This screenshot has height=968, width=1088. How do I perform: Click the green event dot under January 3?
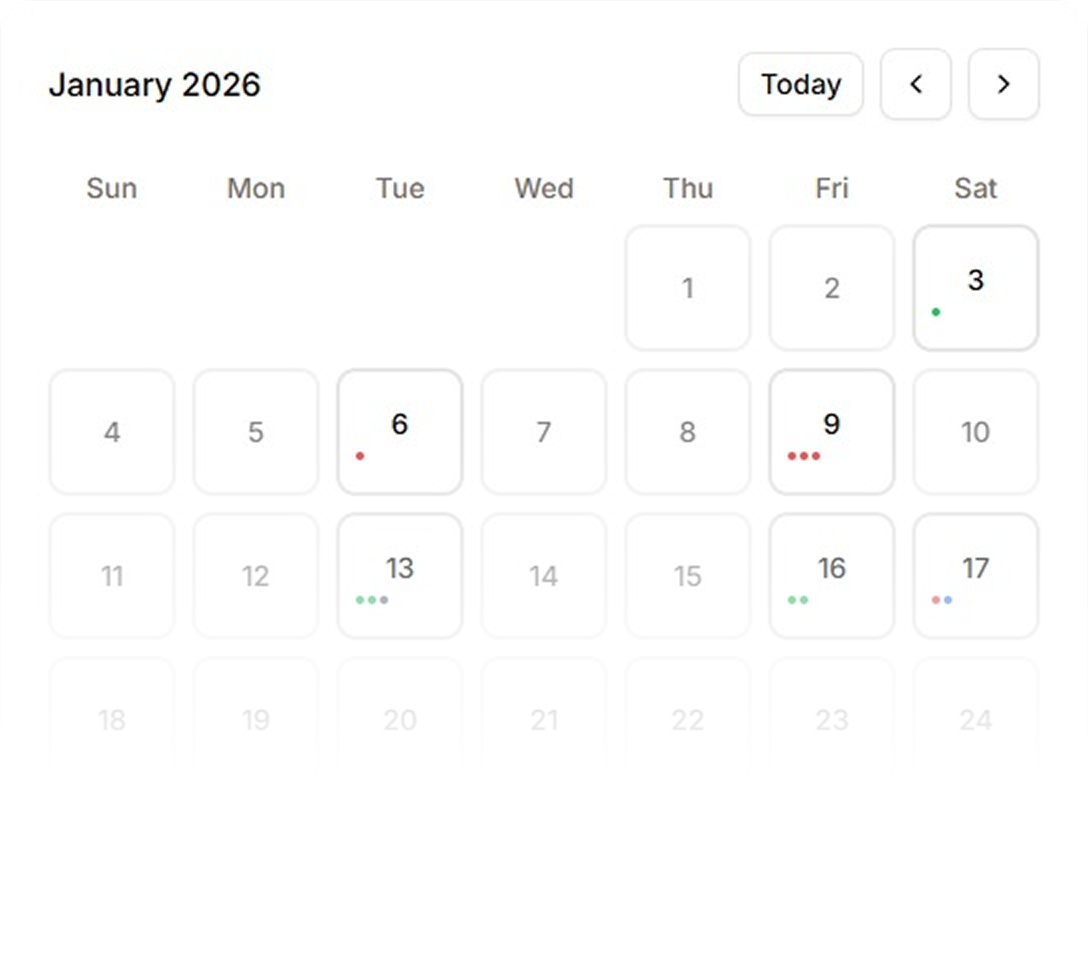click(x=937, y=311)
